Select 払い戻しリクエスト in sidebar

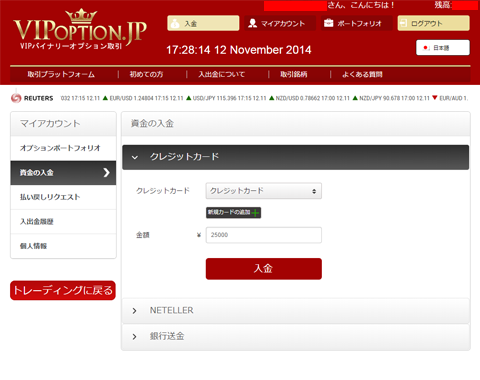coord(63,197)
